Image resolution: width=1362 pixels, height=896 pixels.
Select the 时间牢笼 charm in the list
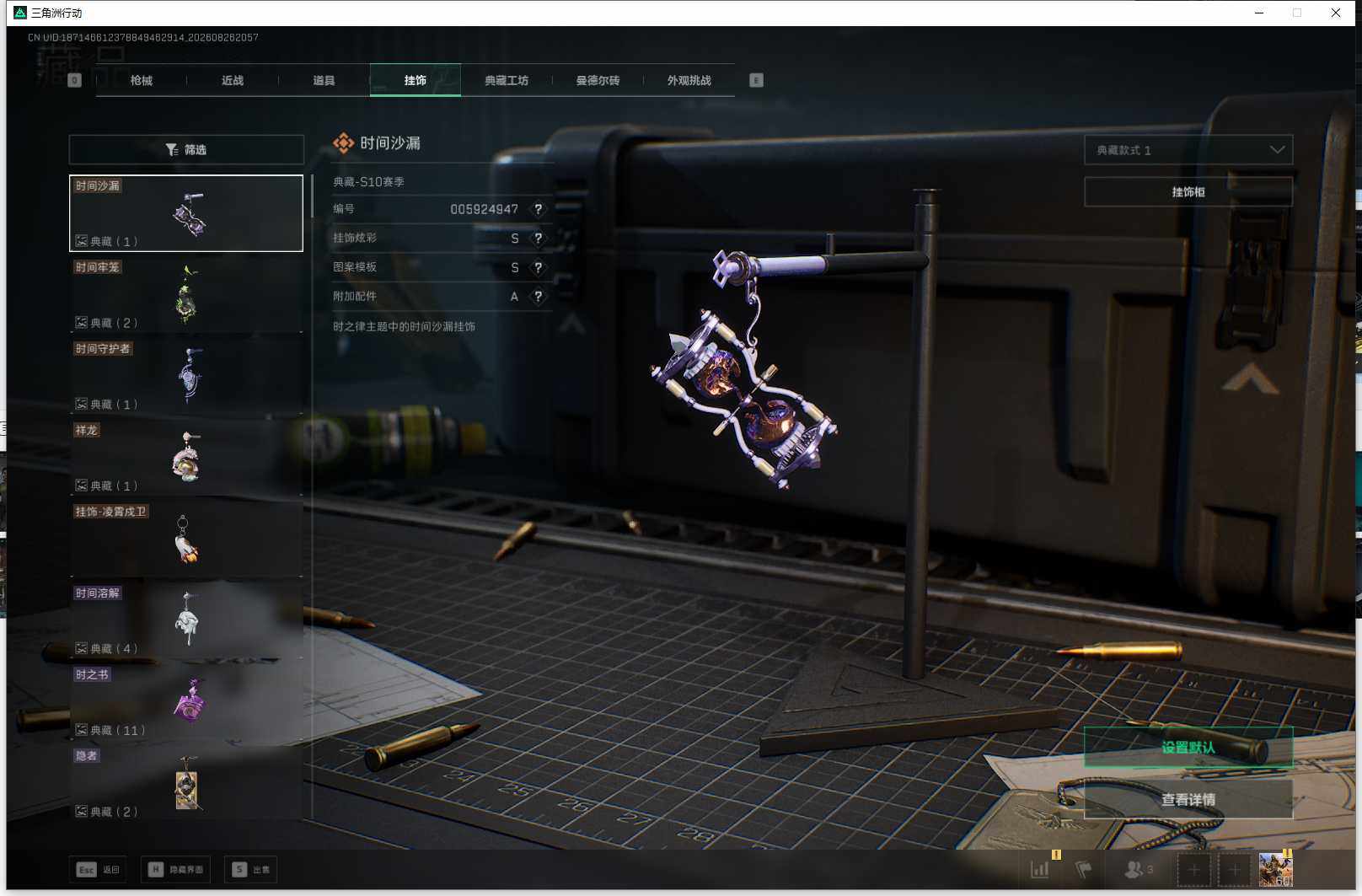186,295
